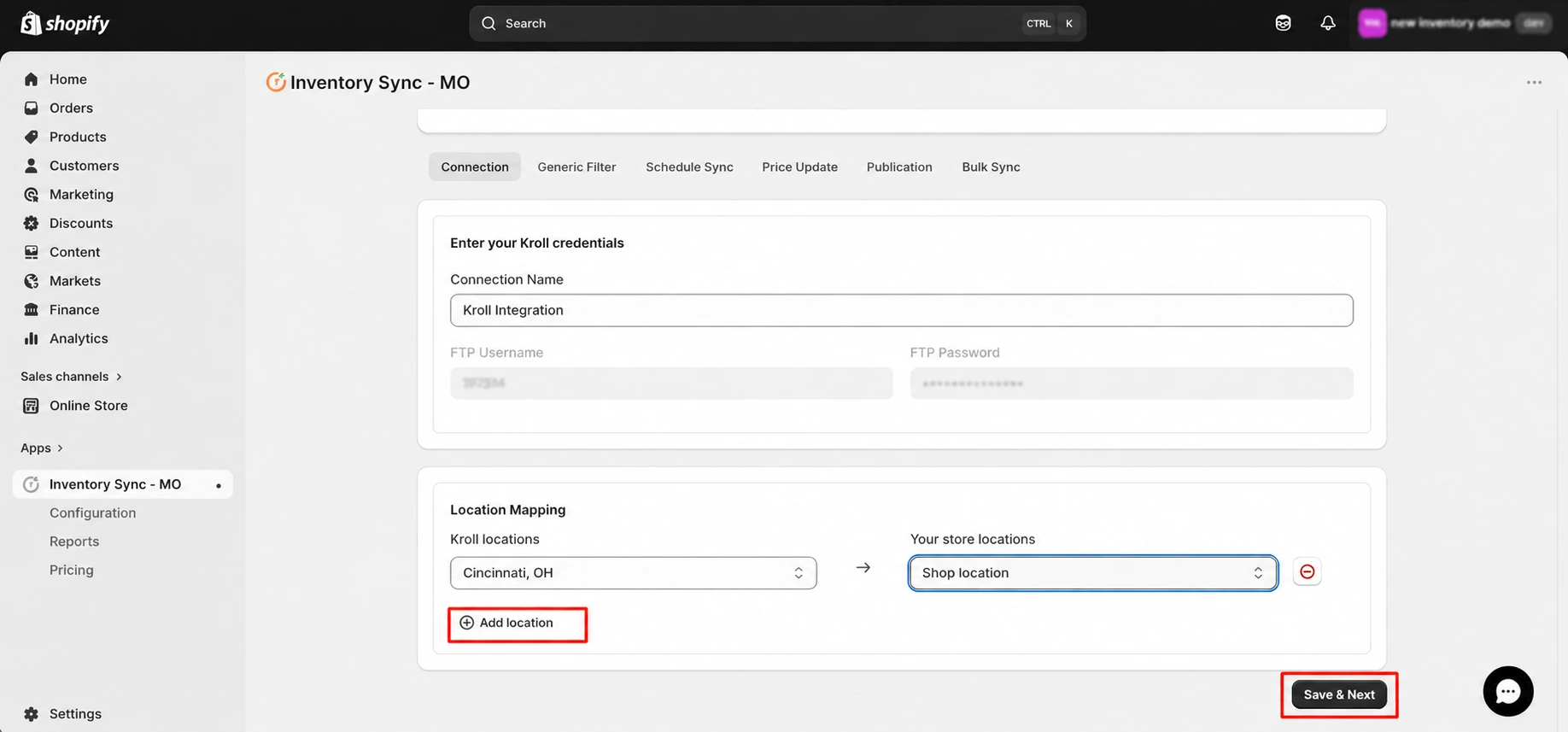
Task: Switch to the Bulk Sync tab
Action: [991, 167]
